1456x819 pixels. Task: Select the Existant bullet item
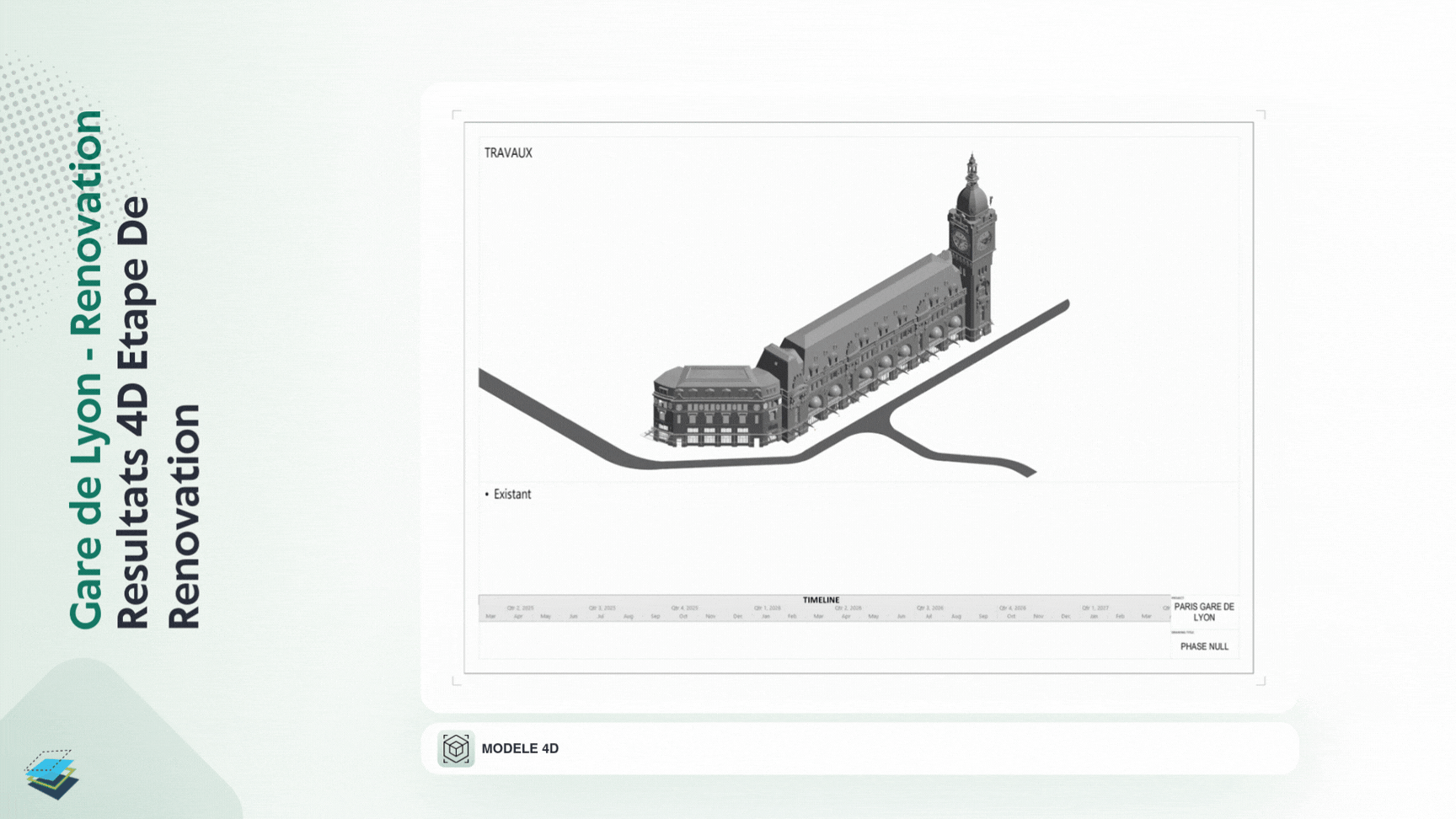508,495
